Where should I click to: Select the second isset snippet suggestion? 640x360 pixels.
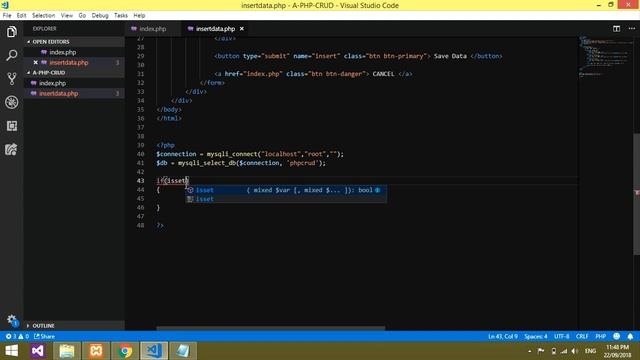(286, 199)
